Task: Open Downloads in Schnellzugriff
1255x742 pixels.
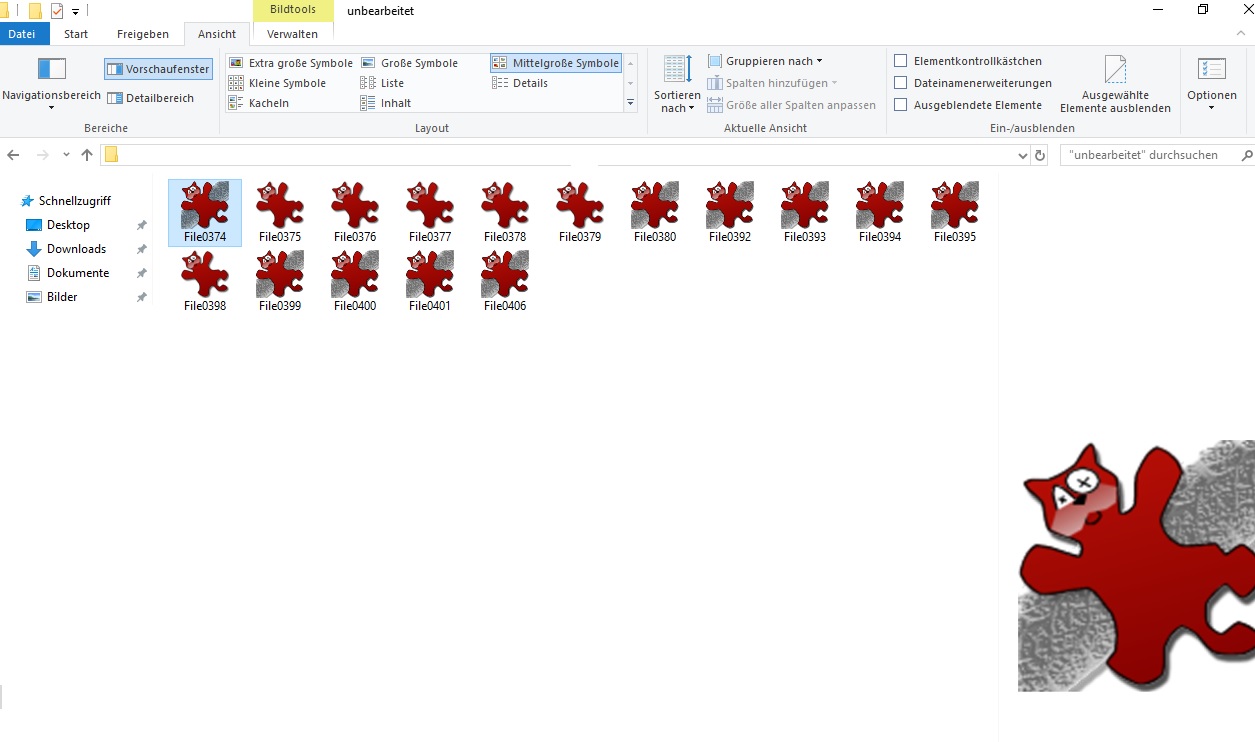Action: (76, 249)
